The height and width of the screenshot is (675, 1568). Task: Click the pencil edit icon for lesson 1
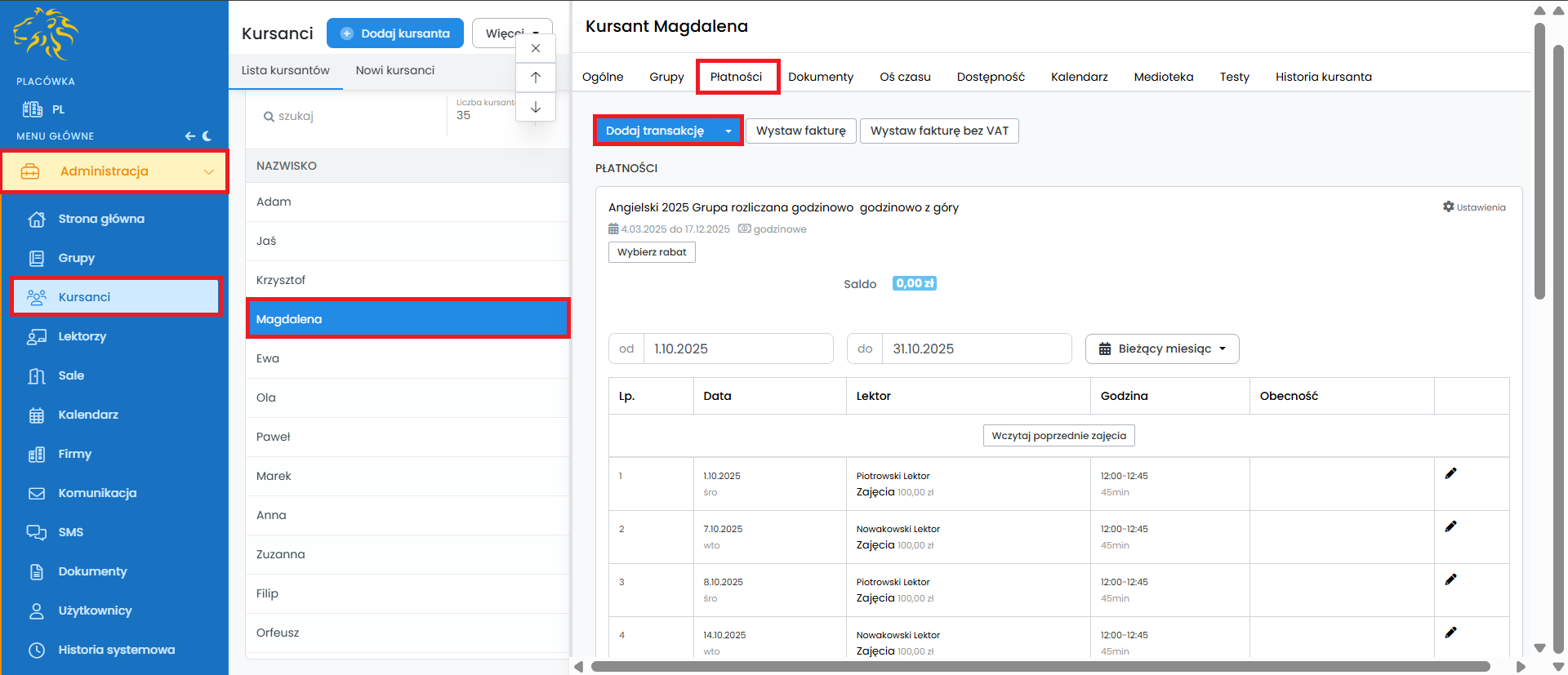click(x=1450, y=474)
